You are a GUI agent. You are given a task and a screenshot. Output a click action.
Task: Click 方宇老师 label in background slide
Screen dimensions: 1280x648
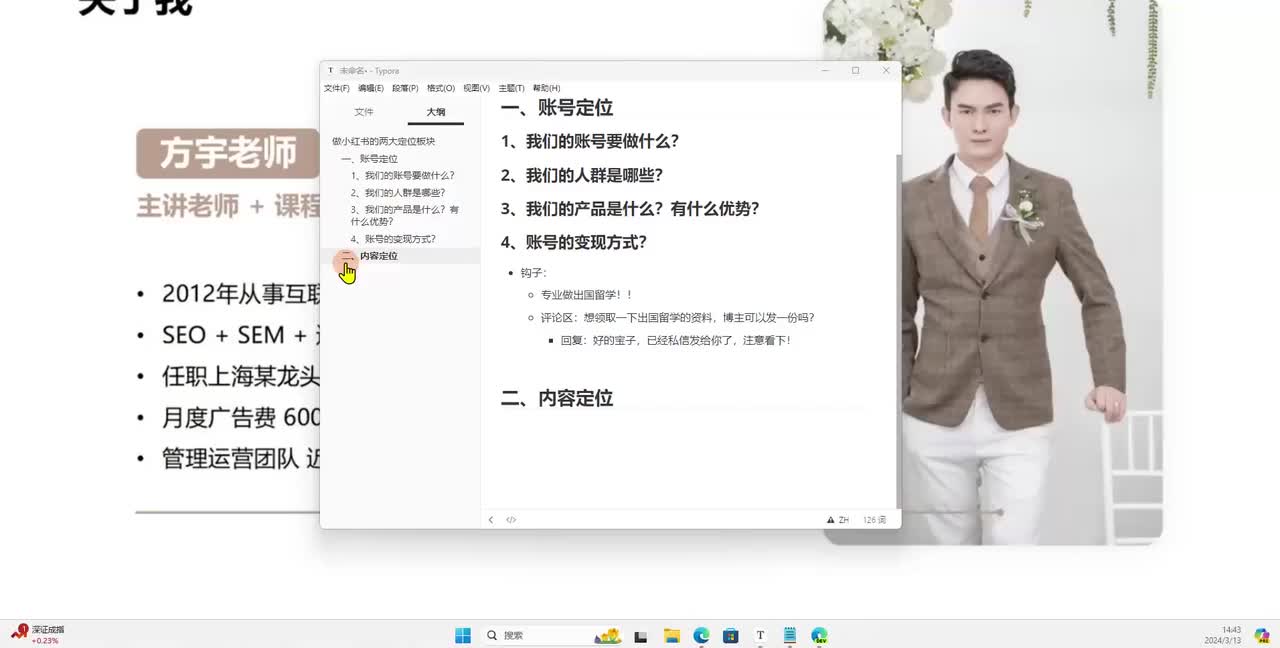[x=229, y=154]
